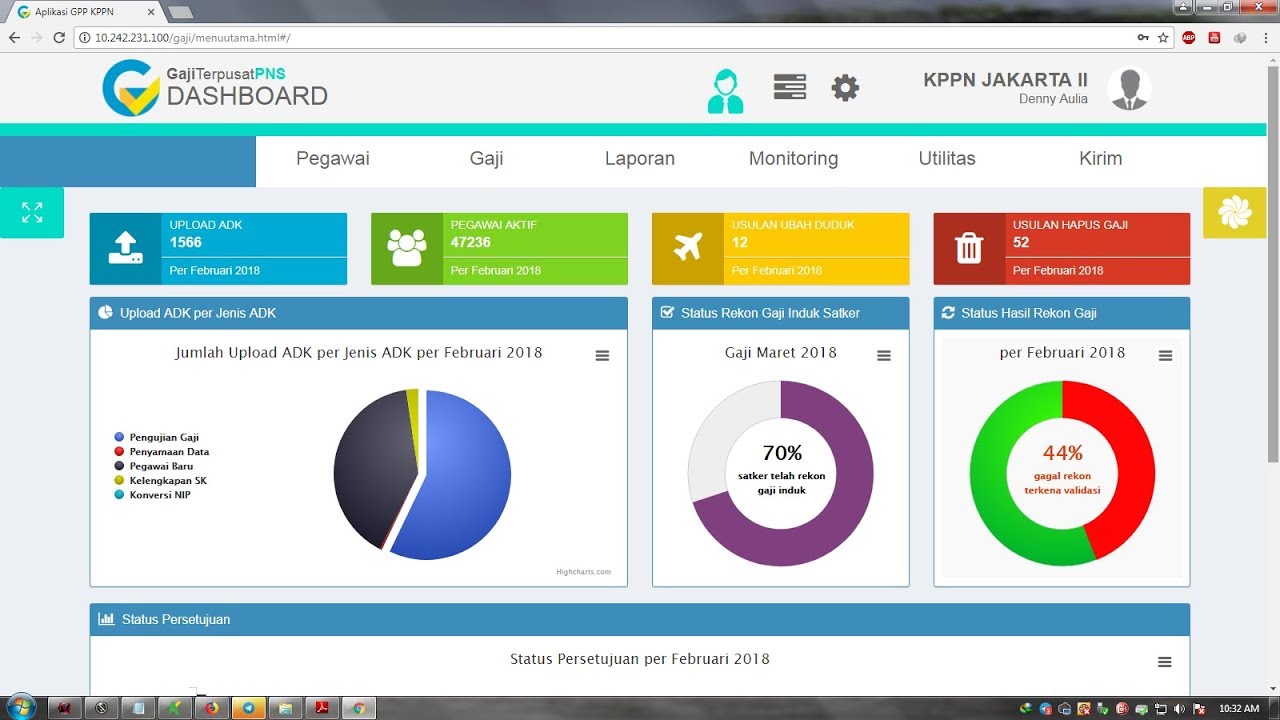Open the Windows Start menu
The image size is (1280, 720).
[x=21, y=707]
